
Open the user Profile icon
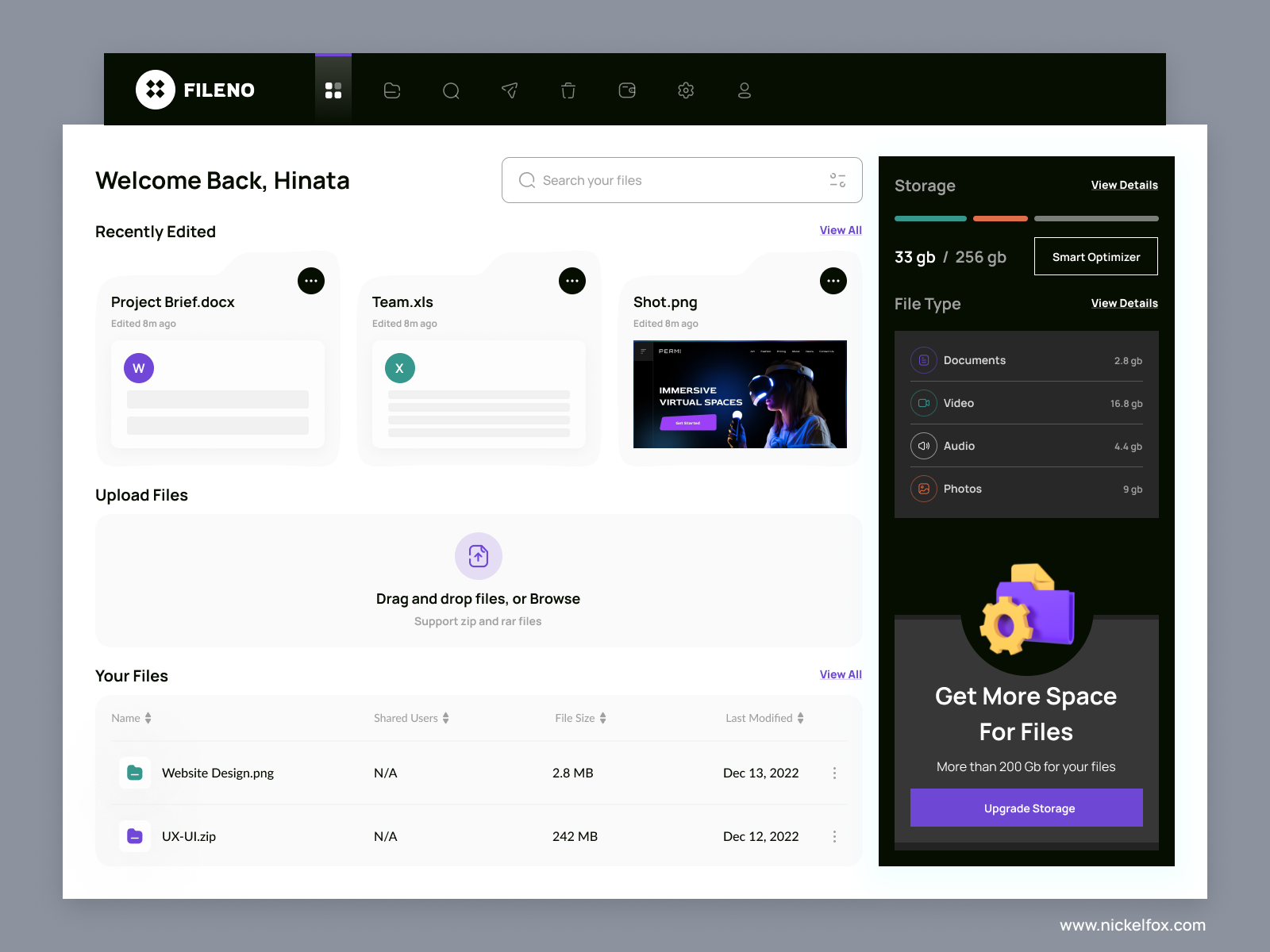[x=745, y=90]
